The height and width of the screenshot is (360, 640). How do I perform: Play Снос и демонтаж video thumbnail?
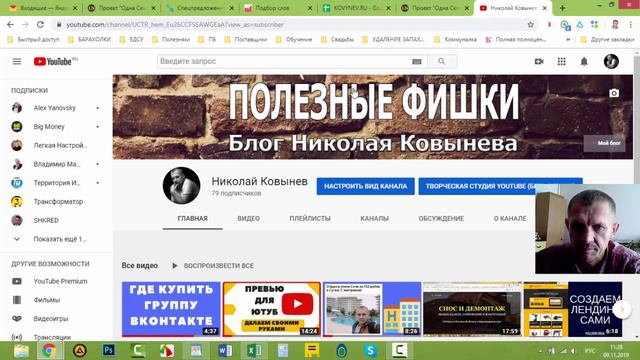(x=472, y=309)
